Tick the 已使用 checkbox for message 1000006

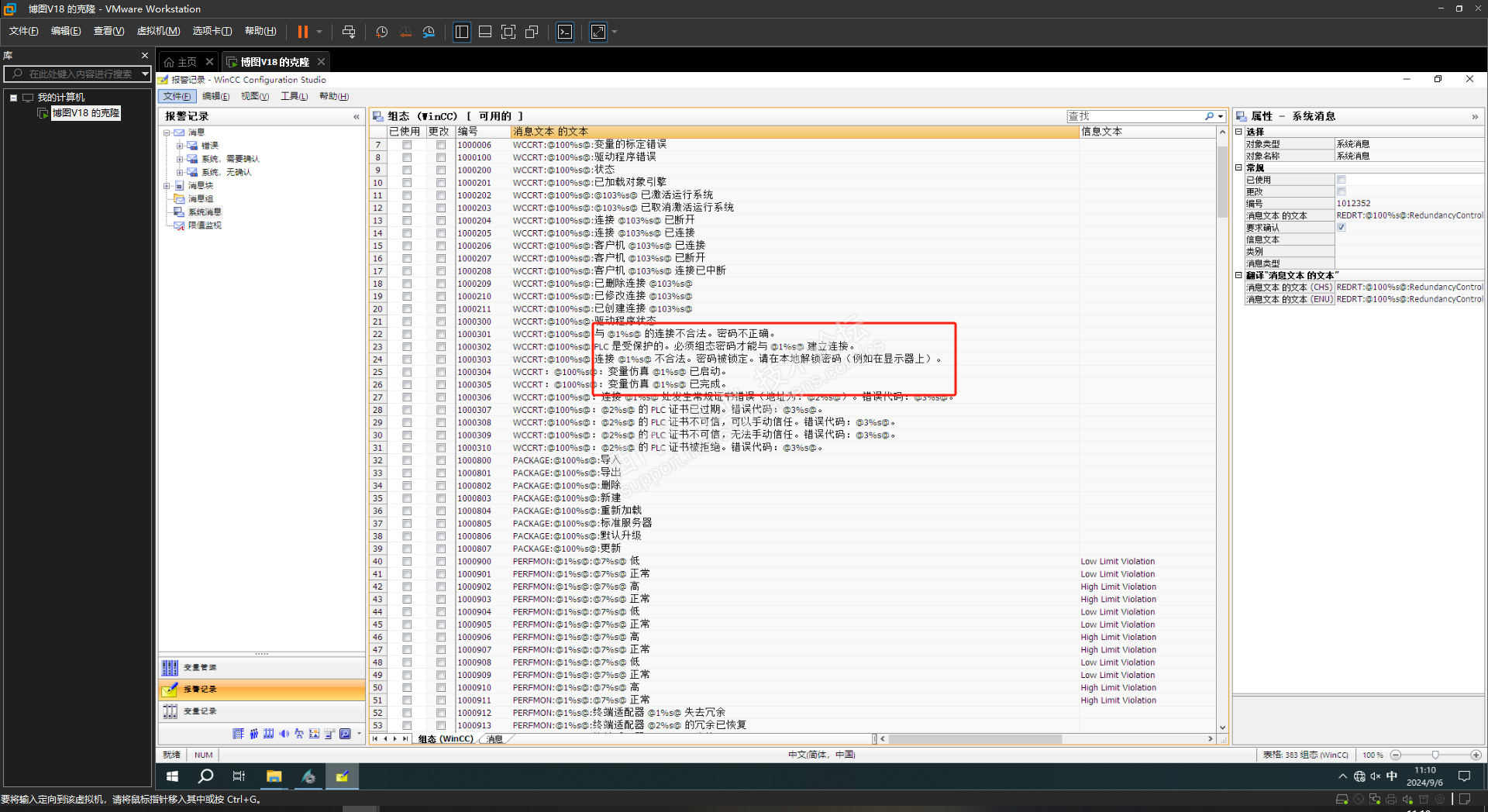point(407,145)
